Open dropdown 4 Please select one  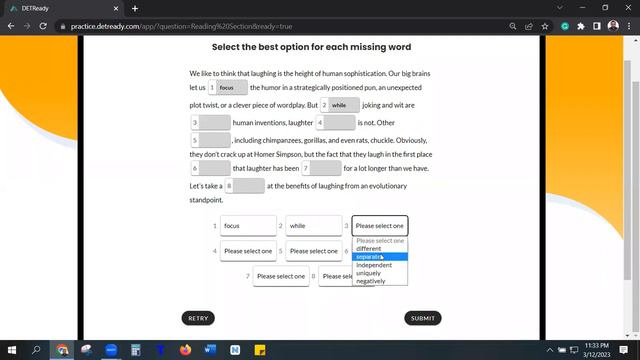[x=248, y=251]
